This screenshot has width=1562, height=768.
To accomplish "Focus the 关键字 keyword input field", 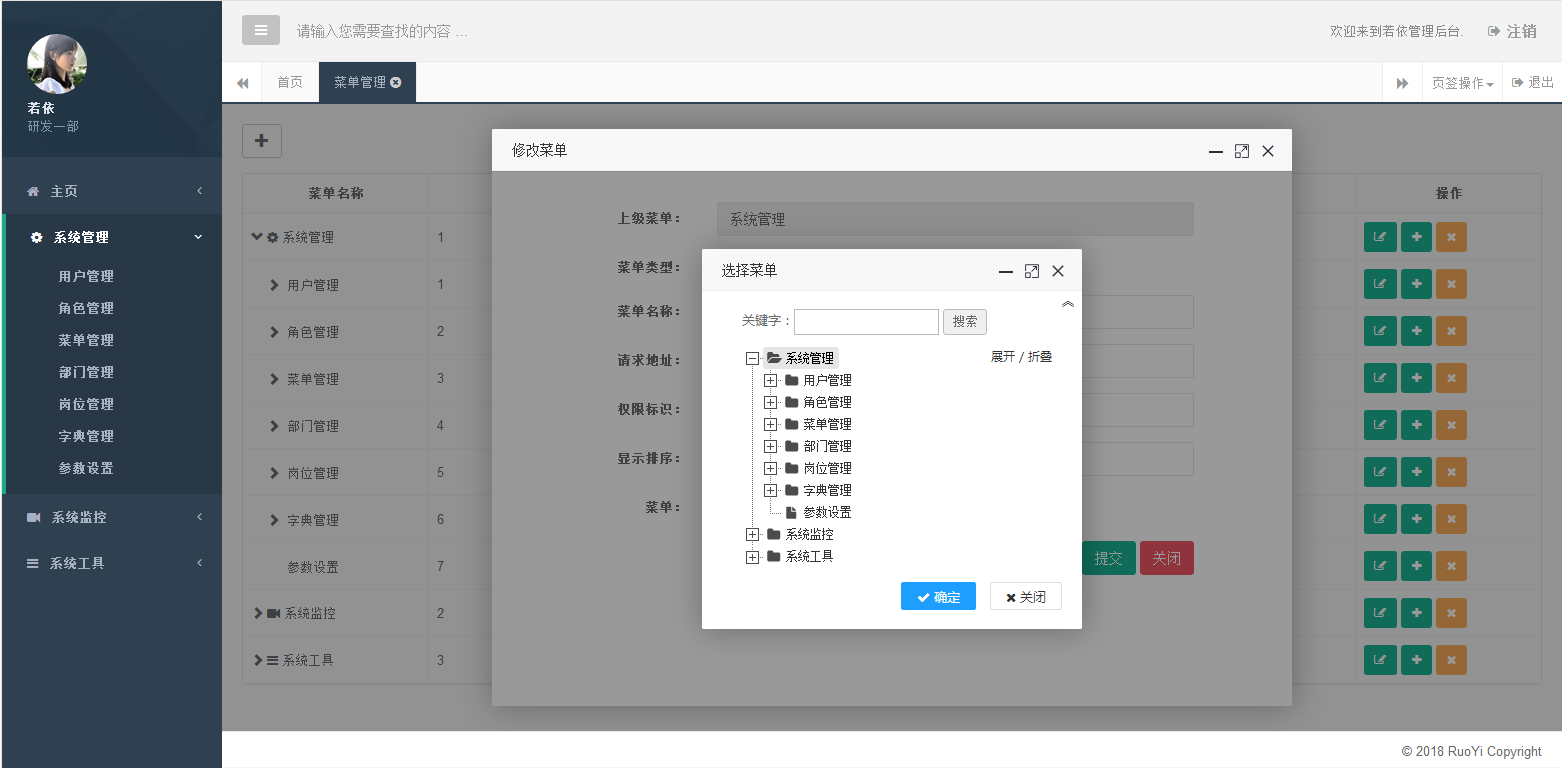I will coord(866,321).
